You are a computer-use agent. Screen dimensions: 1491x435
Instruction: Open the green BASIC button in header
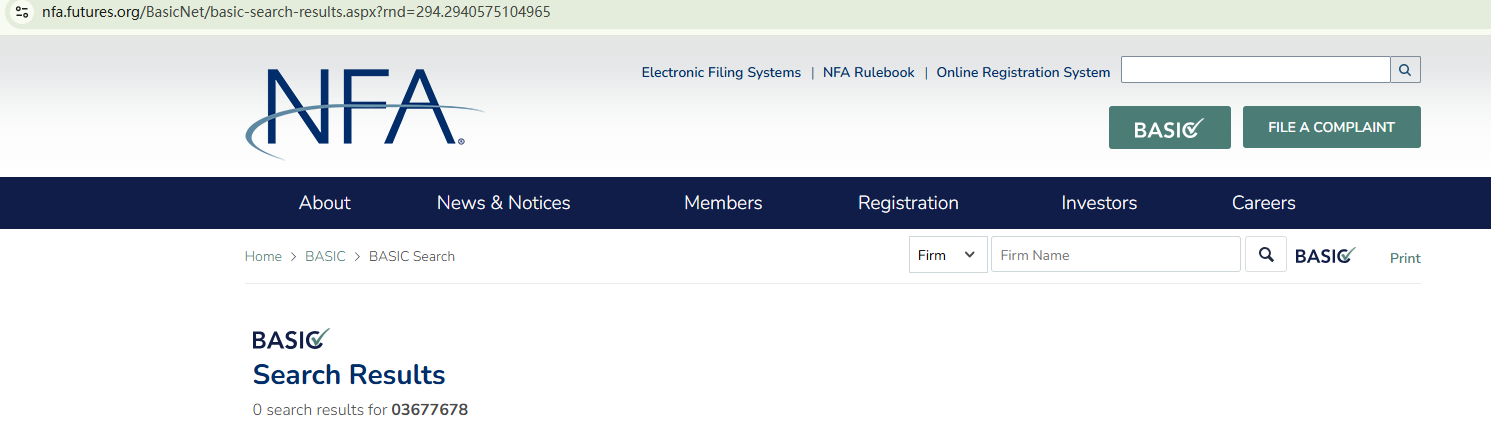tap(1169, 128)
